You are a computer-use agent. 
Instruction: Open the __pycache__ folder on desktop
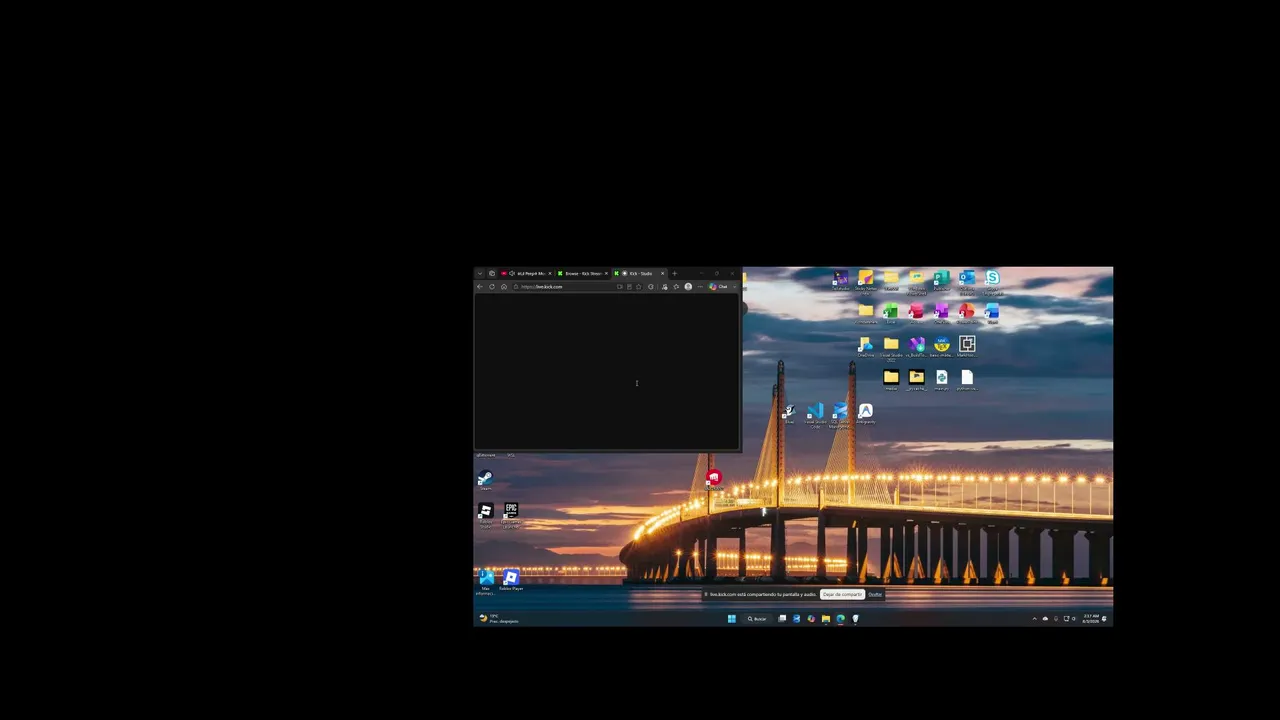[x=916, y=380]
